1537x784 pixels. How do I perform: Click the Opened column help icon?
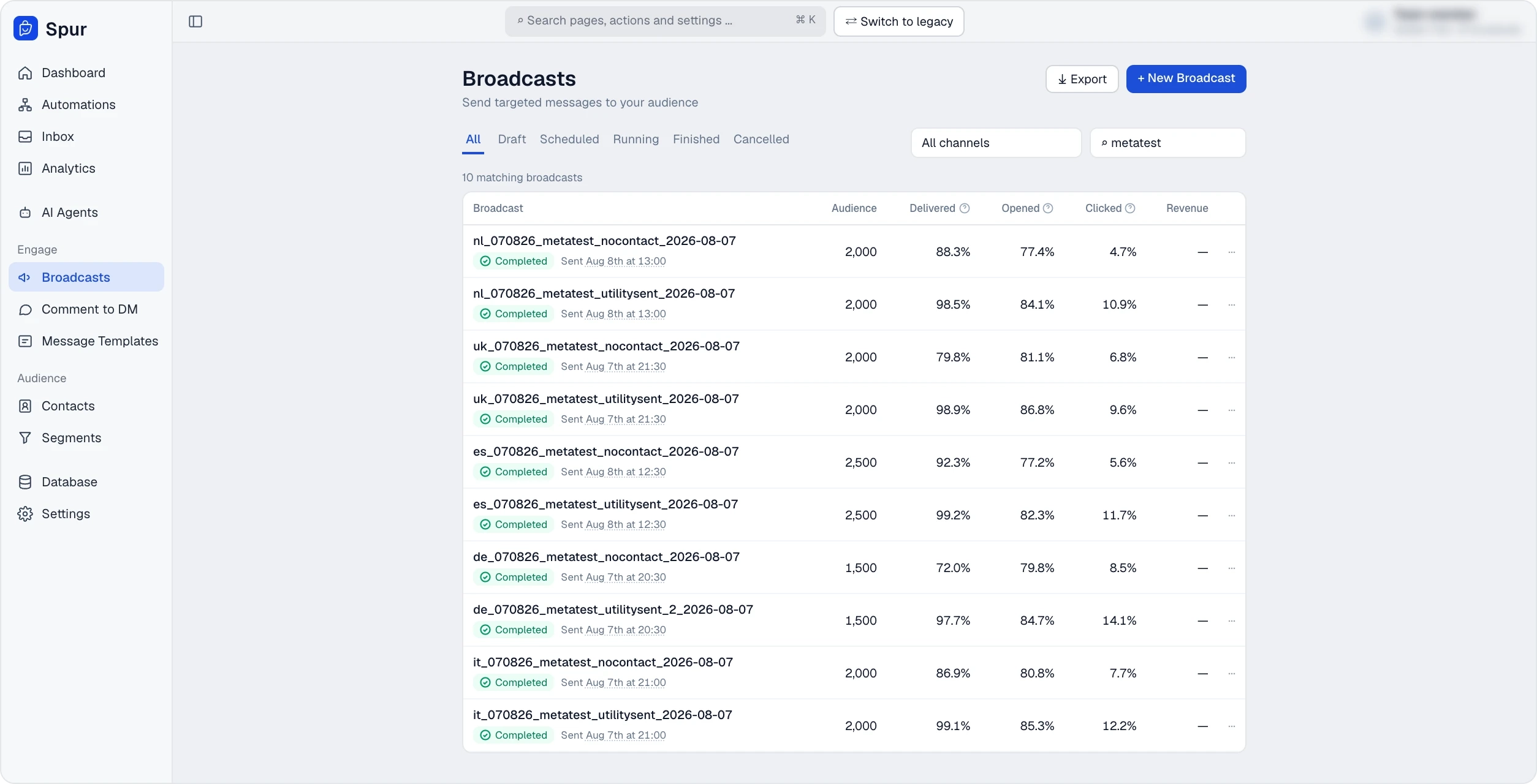click(1048, 208)
